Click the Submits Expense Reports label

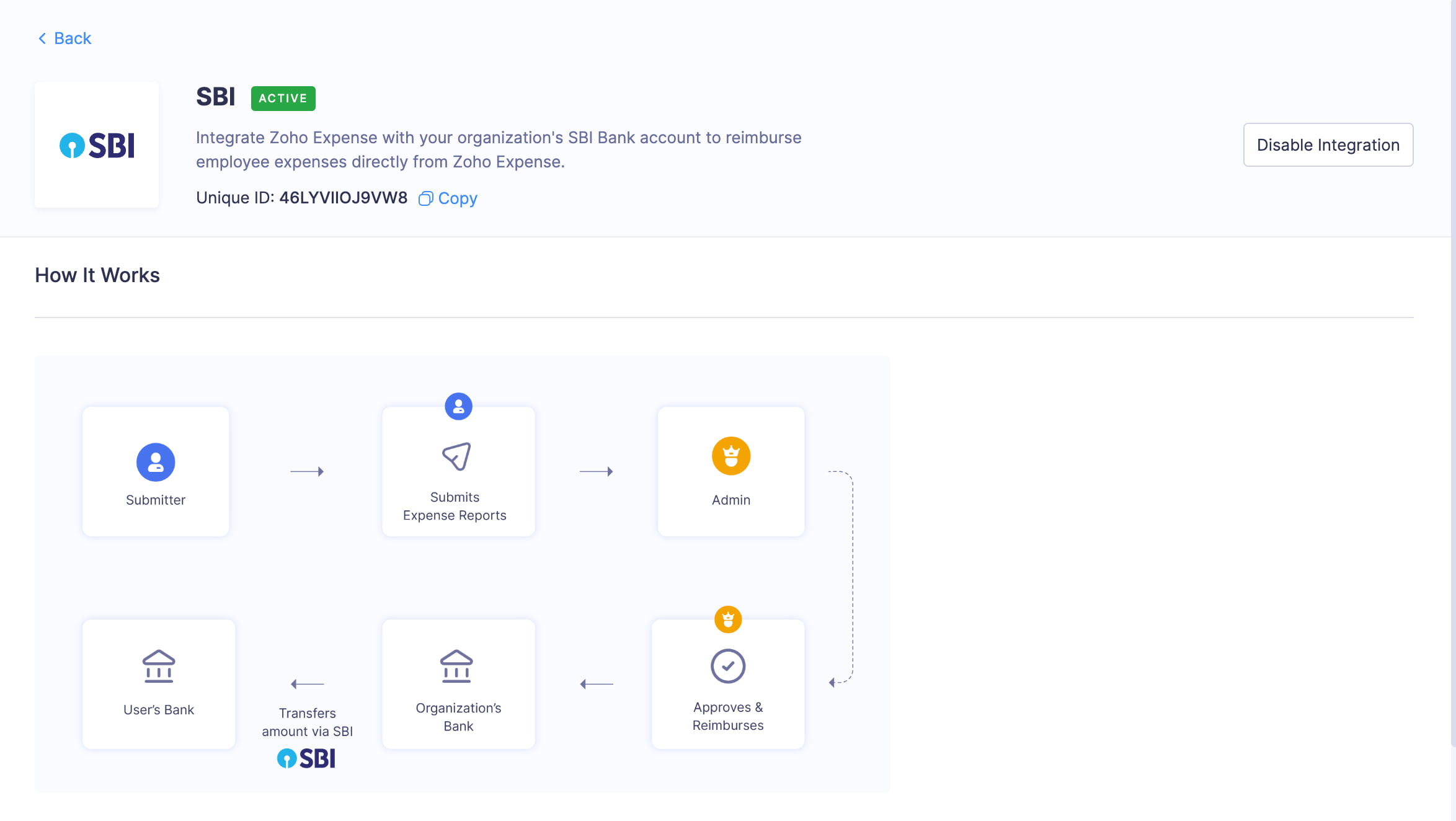click(455, 506)
